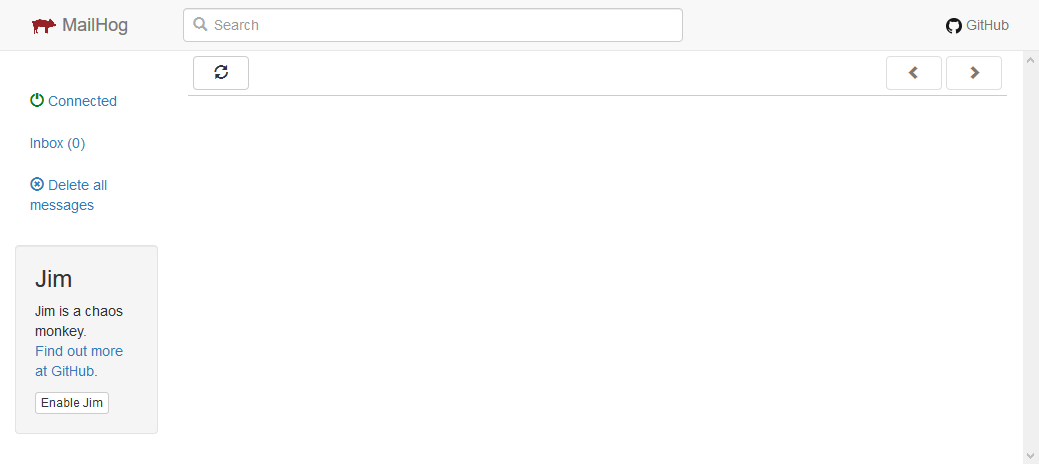The width and height of the screenshot is (1039, 464).
Task: Go to previous page of messages
Action: point(914,73)
